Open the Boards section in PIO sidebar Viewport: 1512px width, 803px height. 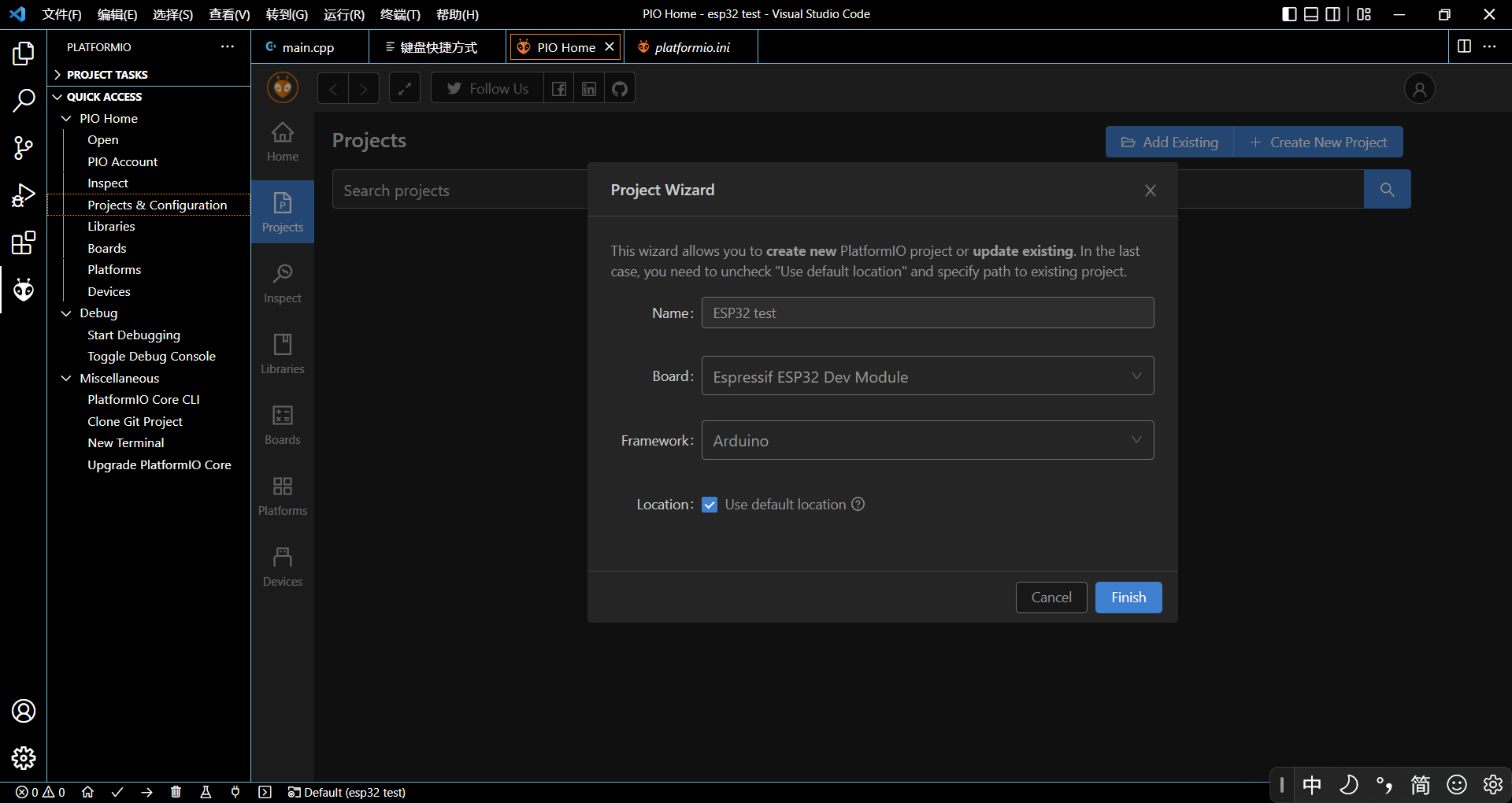(x=283, y=425)
